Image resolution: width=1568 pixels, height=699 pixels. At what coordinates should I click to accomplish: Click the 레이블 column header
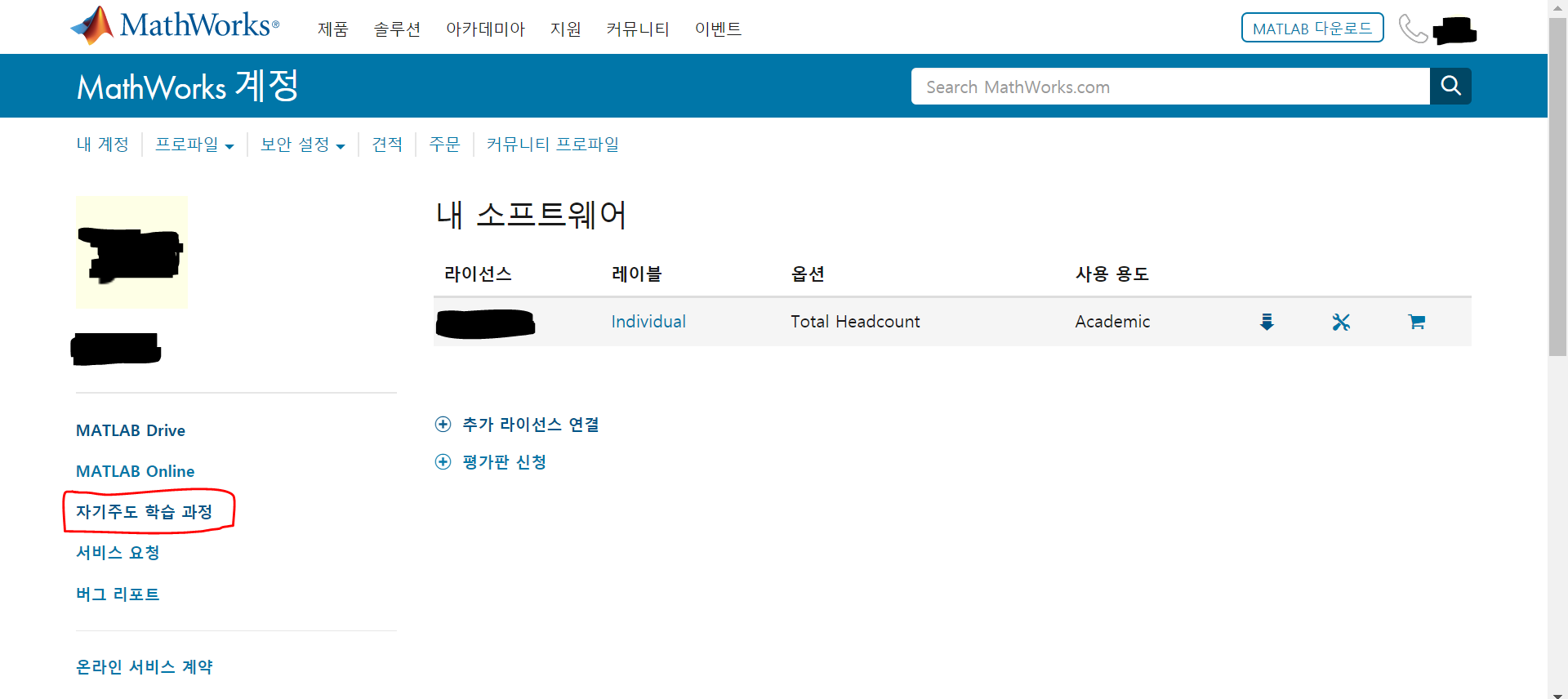pyautogui.click(x=636, y=274)
